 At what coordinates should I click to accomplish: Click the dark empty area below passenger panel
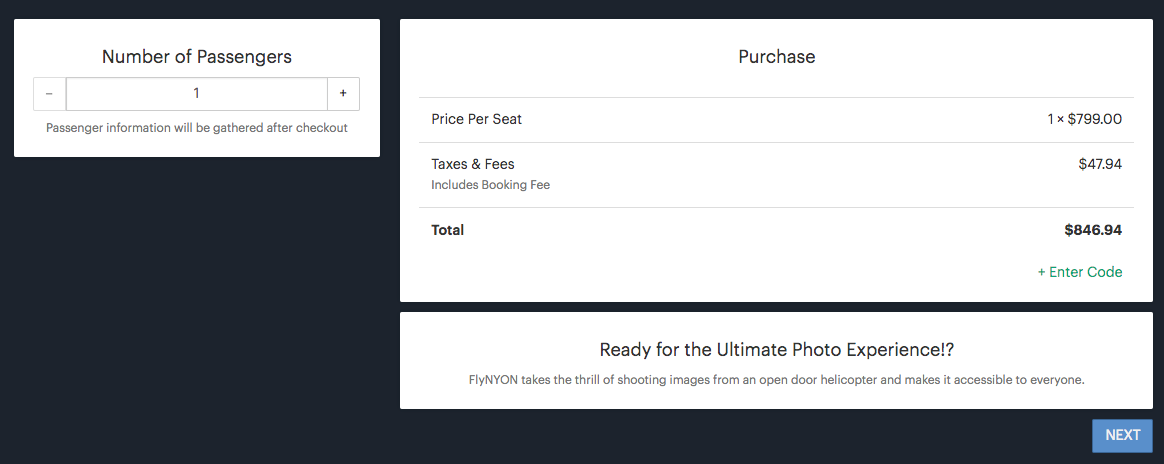click(x=197, y=300)
